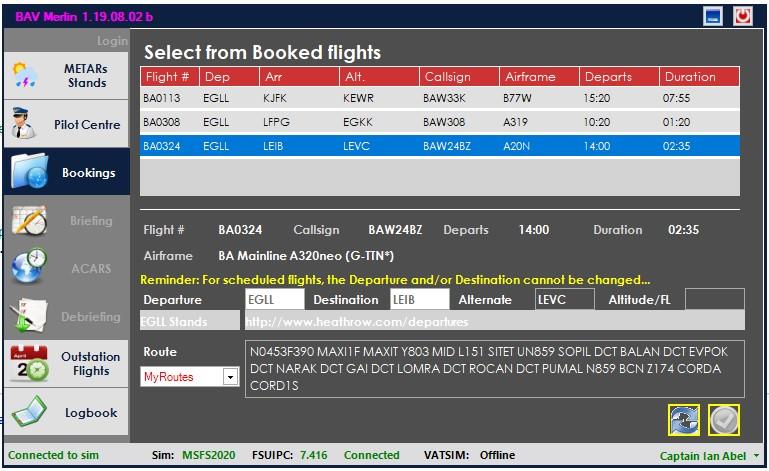Open the heathrow.com departures link
This screenshot has width=769, height=471.
point(357,322)
